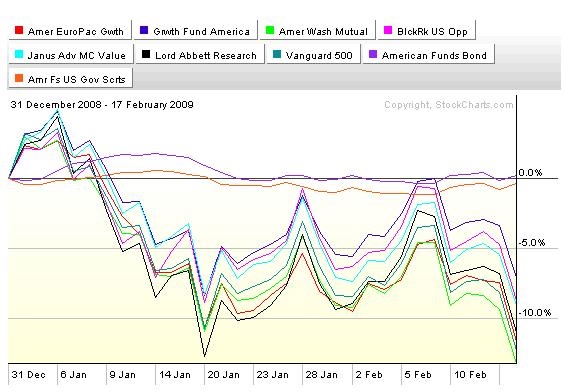
Task: Click the 31 Dec date axis label
Action: (28, 375)
